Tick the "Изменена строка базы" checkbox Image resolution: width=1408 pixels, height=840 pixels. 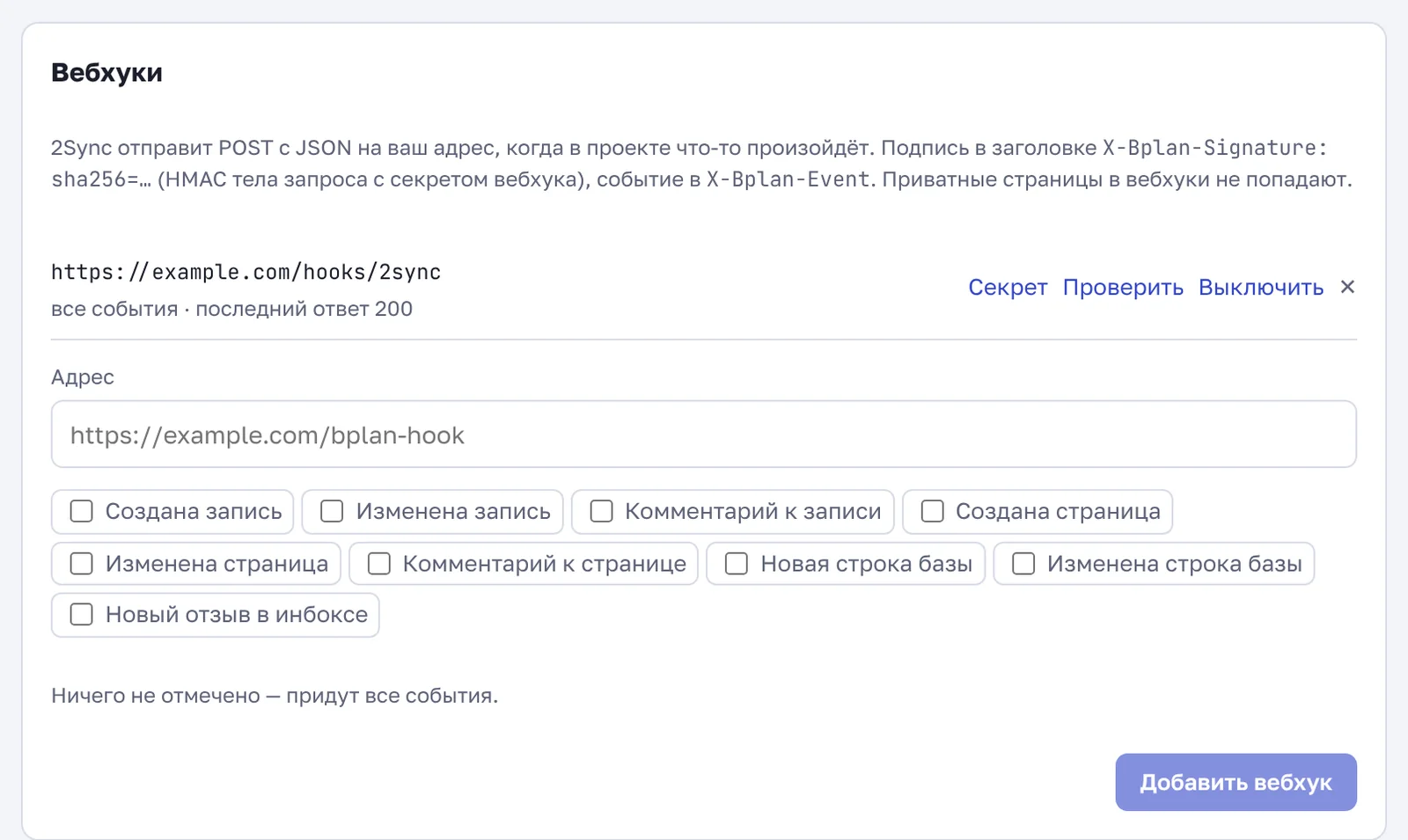[1023, 563]
